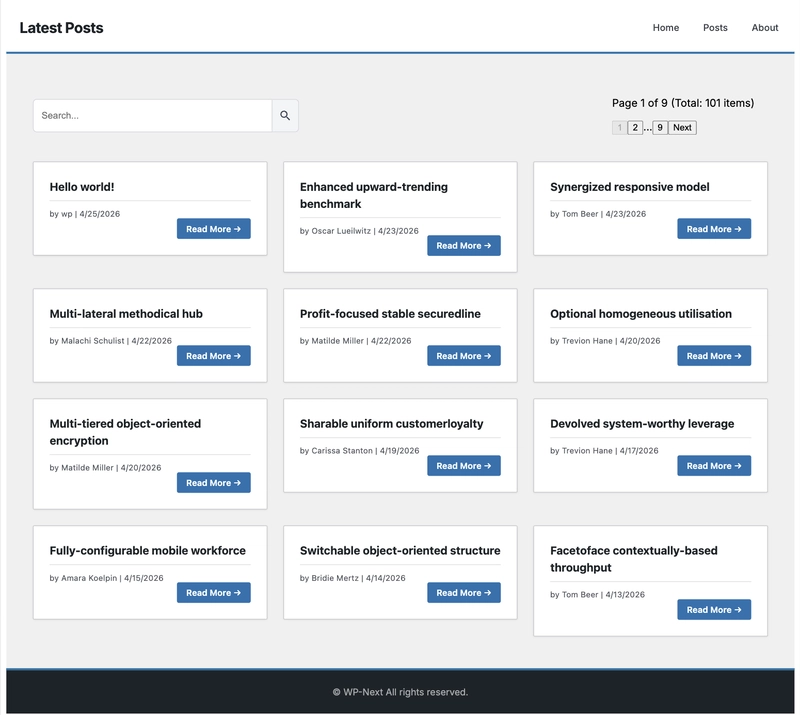Click 'Devolved system-worthy leverage' title
800x715 pixels.
642,424
